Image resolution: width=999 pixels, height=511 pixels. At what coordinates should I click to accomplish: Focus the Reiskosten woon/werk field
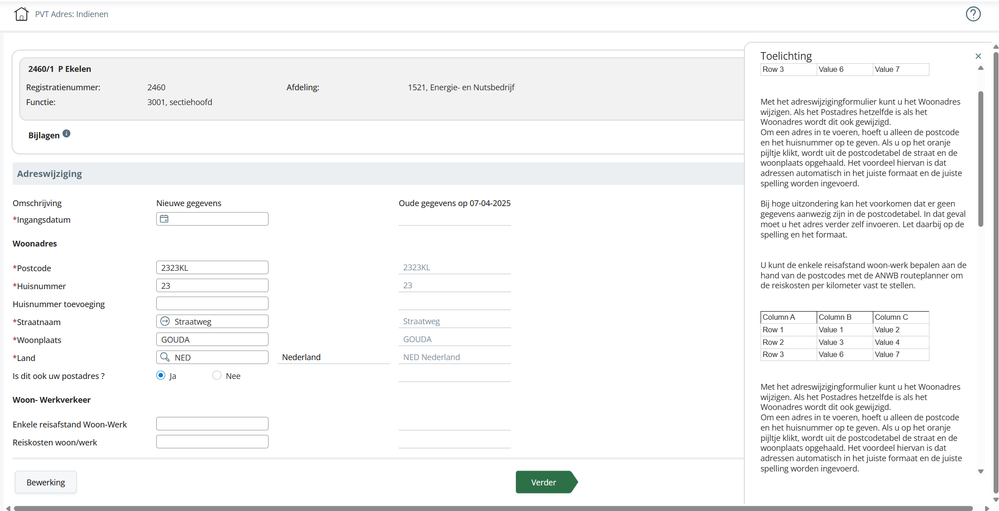tap(212, 442)
